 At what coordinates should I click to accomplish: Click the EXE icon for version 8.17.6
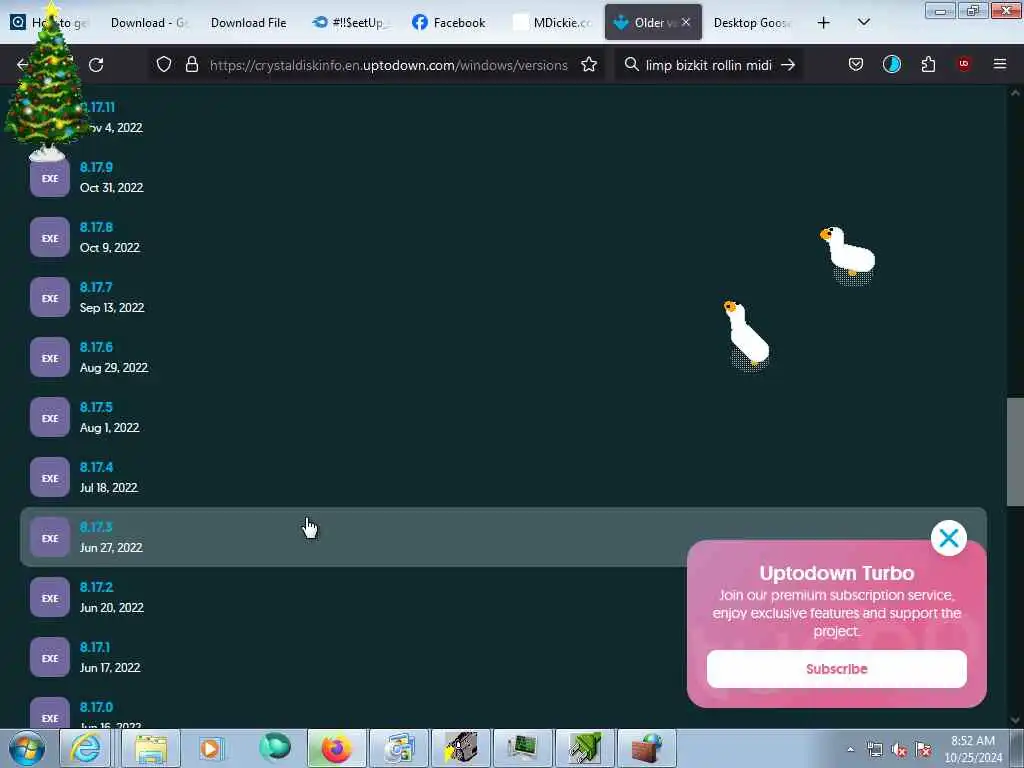click(x=50, y=358)
